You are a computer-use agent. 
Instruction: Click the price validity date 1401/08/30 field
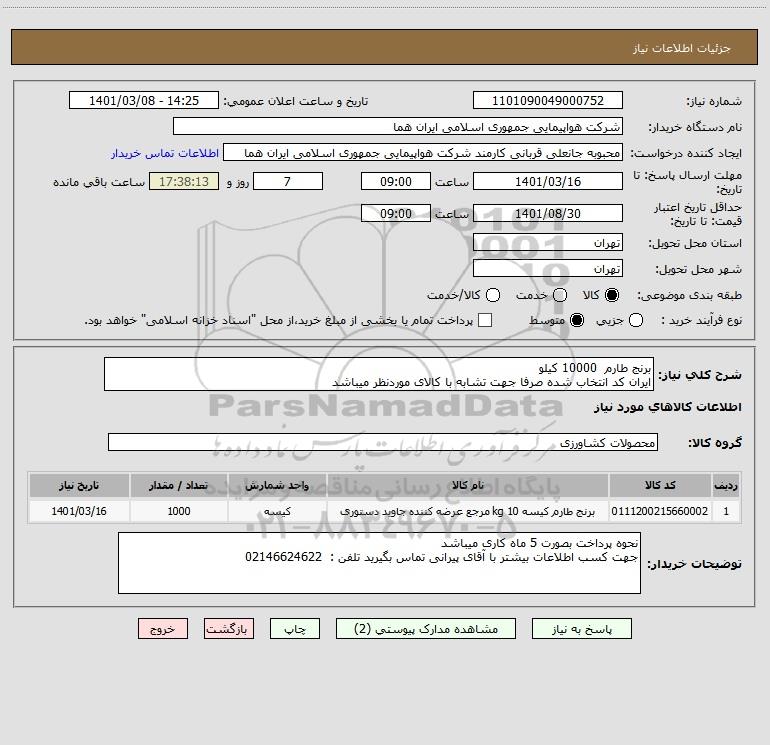[x=548, y=213]
